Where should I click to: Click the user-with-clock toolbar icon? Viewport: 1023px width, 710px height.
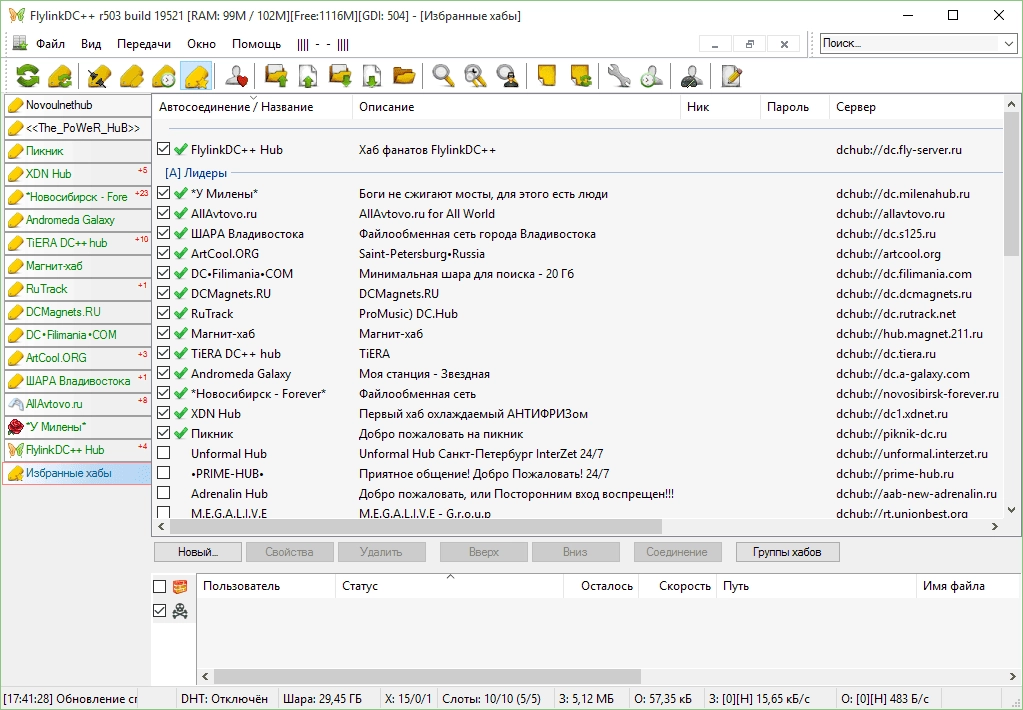pos(651,76)
